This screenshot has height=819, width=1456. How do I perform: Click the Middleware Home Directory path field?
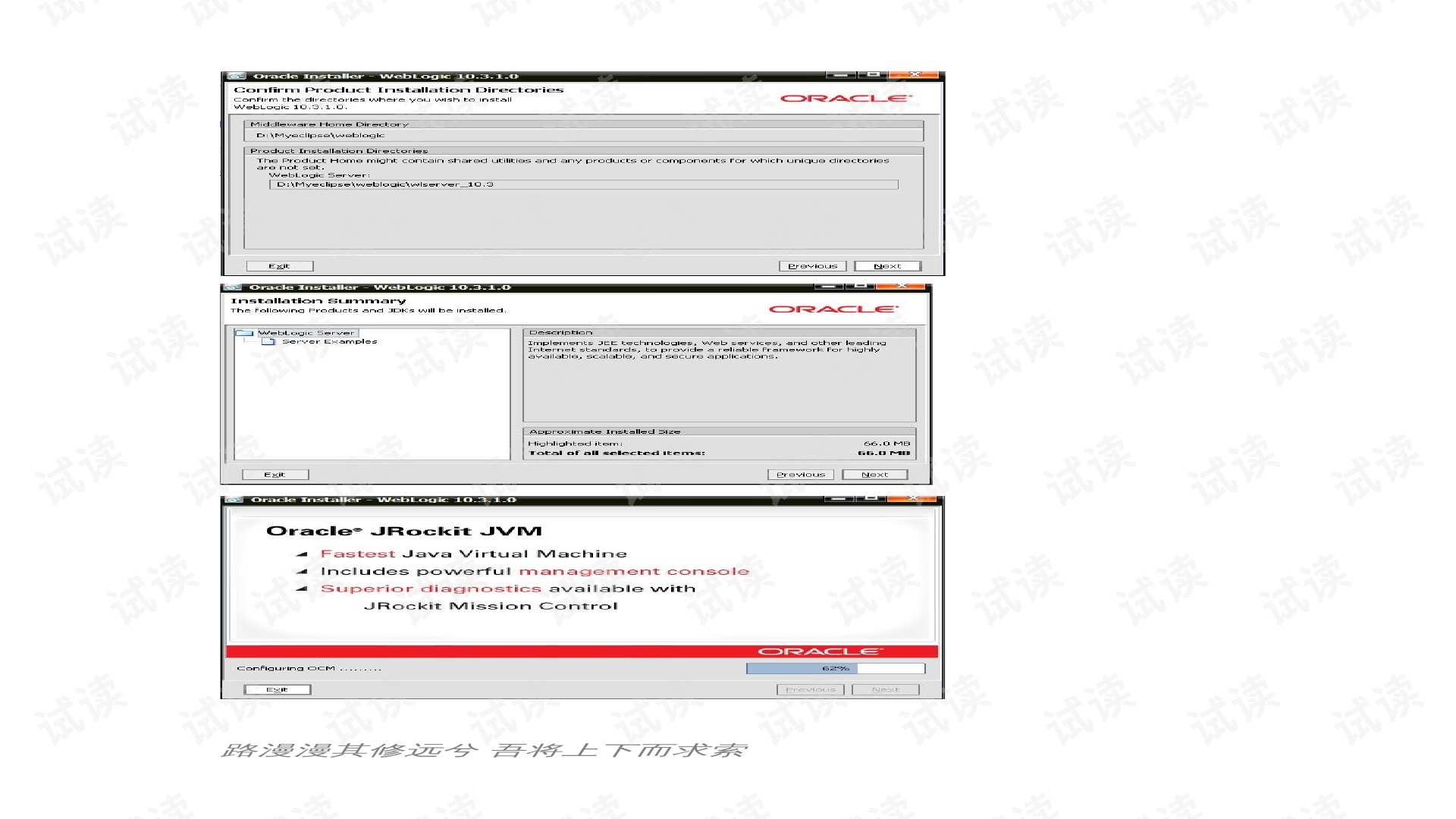(x=584, y=136)
